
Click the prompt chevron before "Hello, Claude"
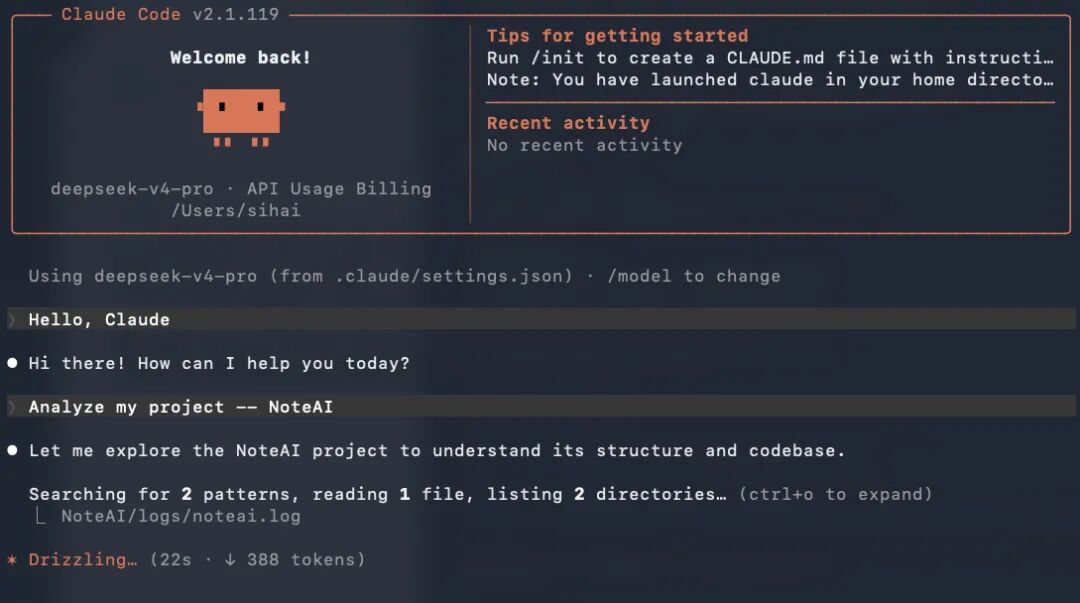coord(12,320)
